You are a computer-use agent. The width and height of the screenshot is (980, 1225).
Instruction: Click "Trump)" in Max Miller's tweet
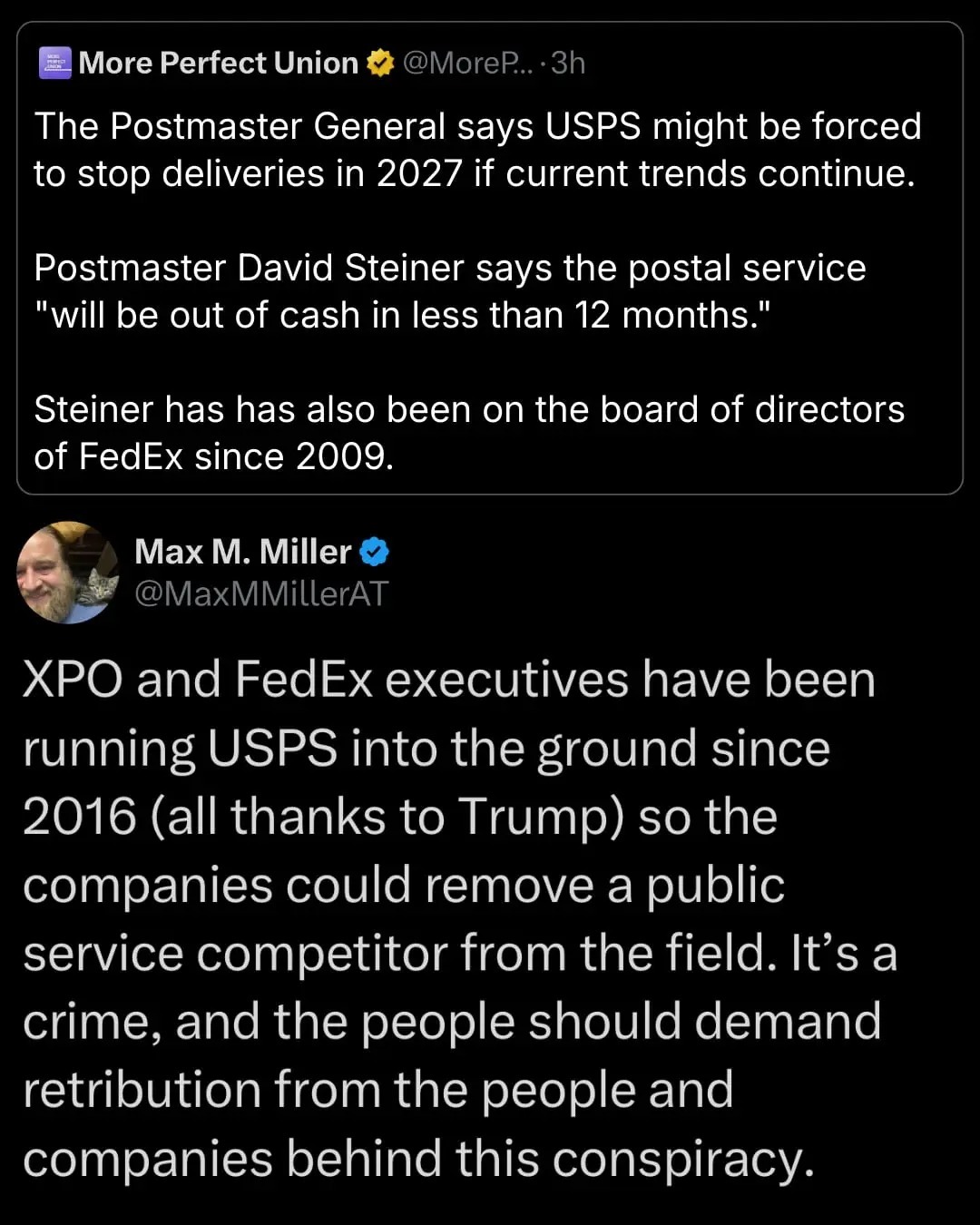541,817
